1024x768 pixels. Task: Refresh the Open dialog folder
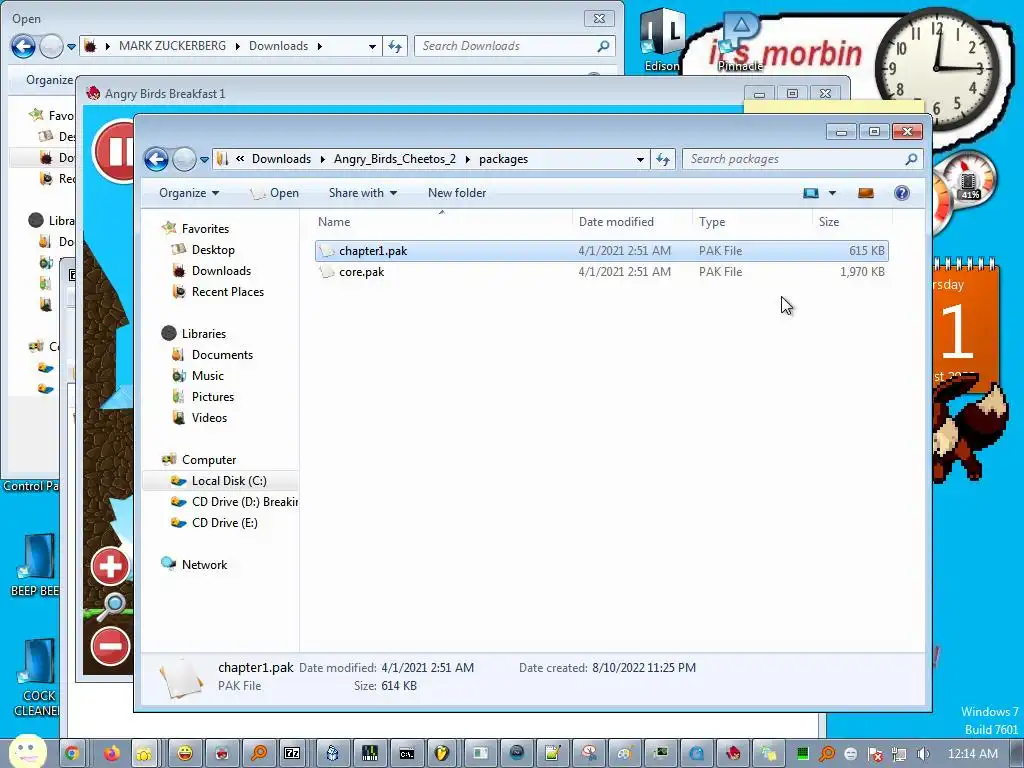(395, 46)
